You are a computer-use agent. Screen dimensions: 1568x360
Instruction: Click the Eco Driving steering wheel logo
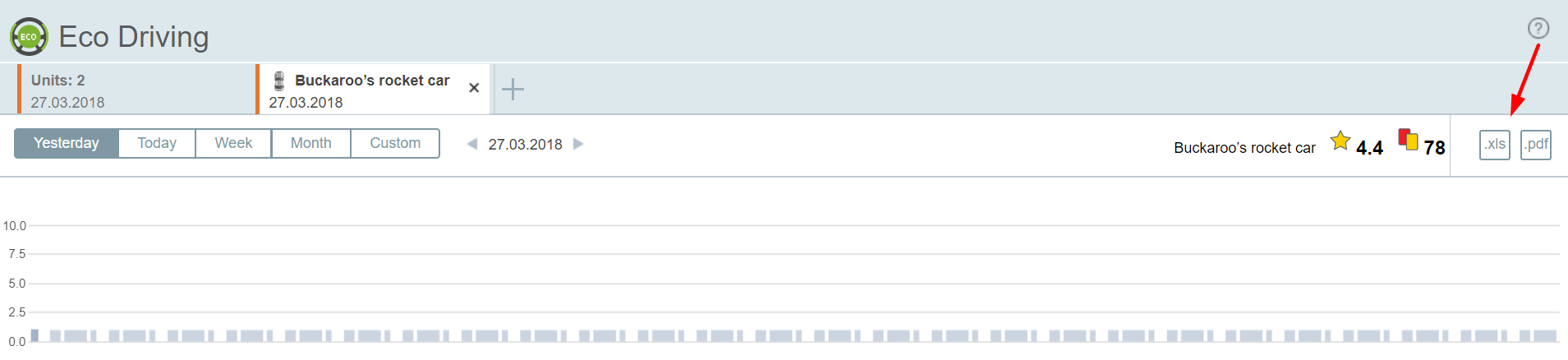[29, 37]
